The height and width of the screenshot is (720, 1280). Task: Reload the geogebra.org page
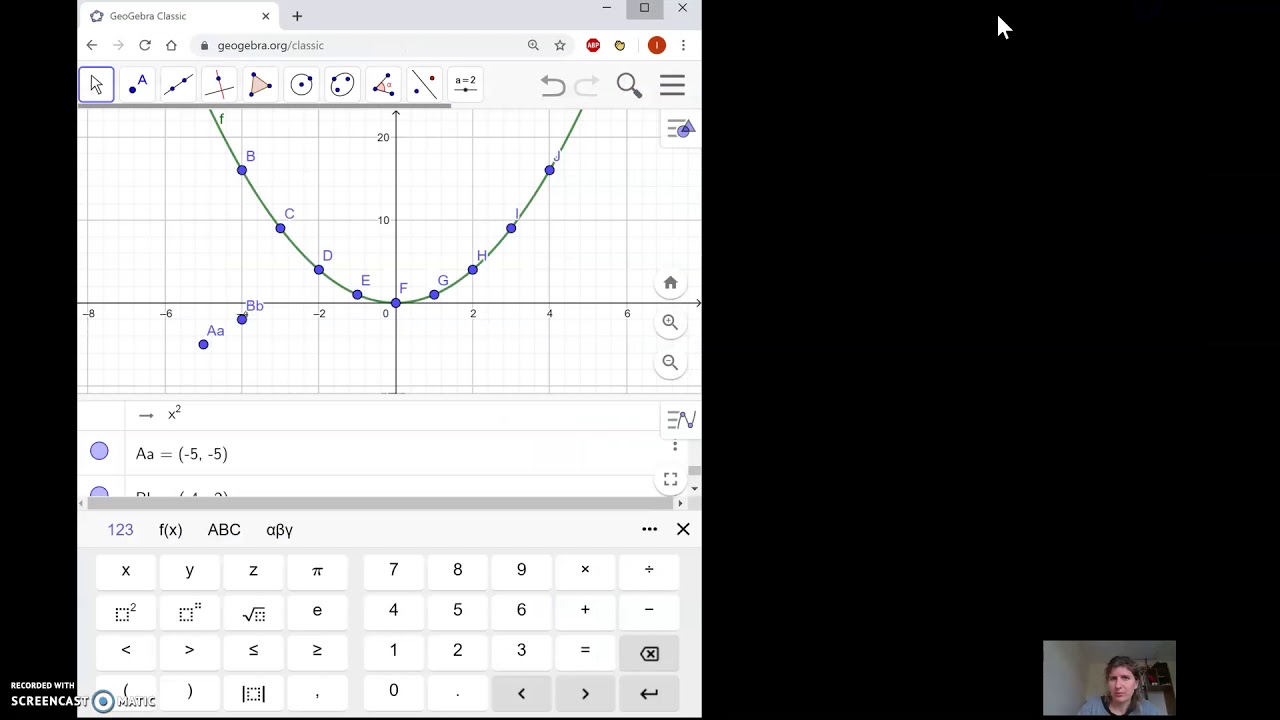(x=145, y=45)
